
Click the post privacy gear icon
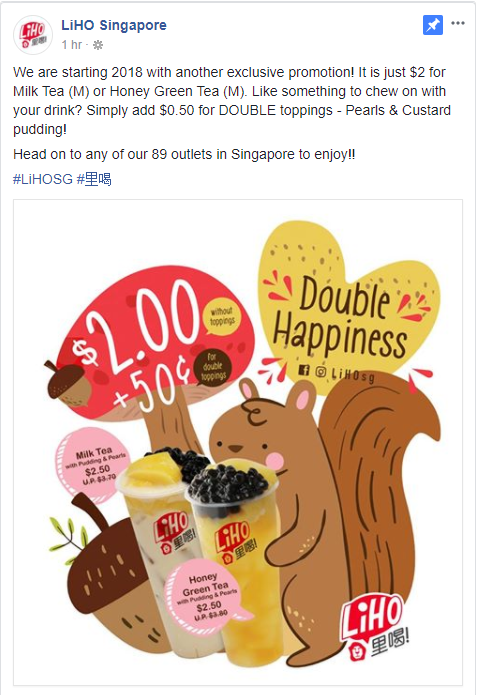tap(98, 45)
